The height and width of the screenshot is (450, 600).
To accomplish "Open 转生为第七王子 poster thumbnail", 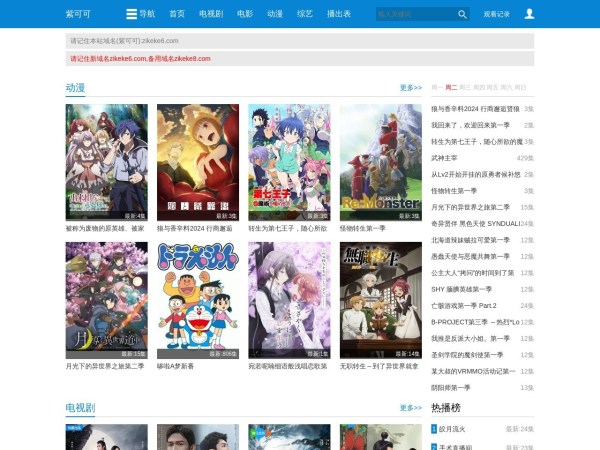I will 289,162.
